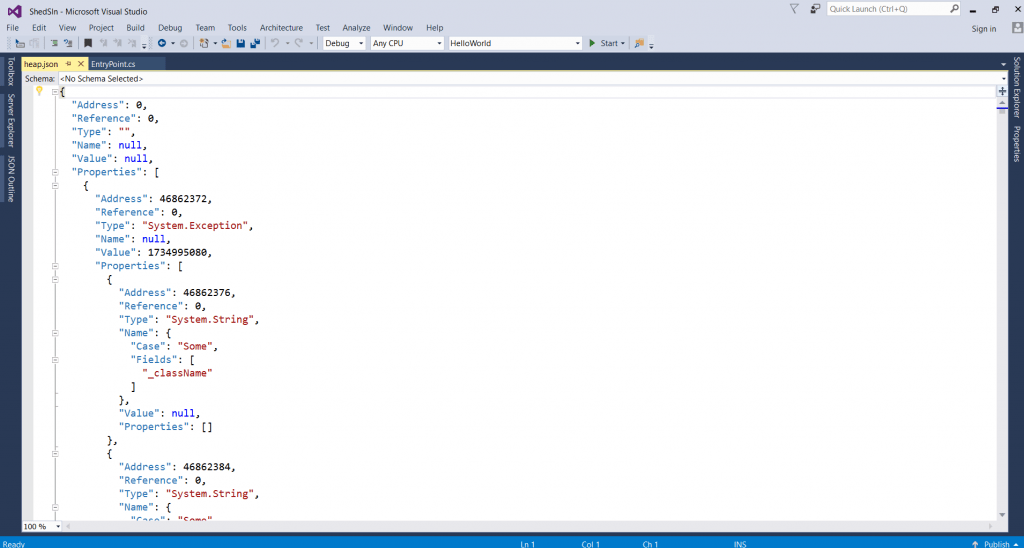
Task: Collapse the "Fields": [ array containing _className
Action: coord(55,359)
